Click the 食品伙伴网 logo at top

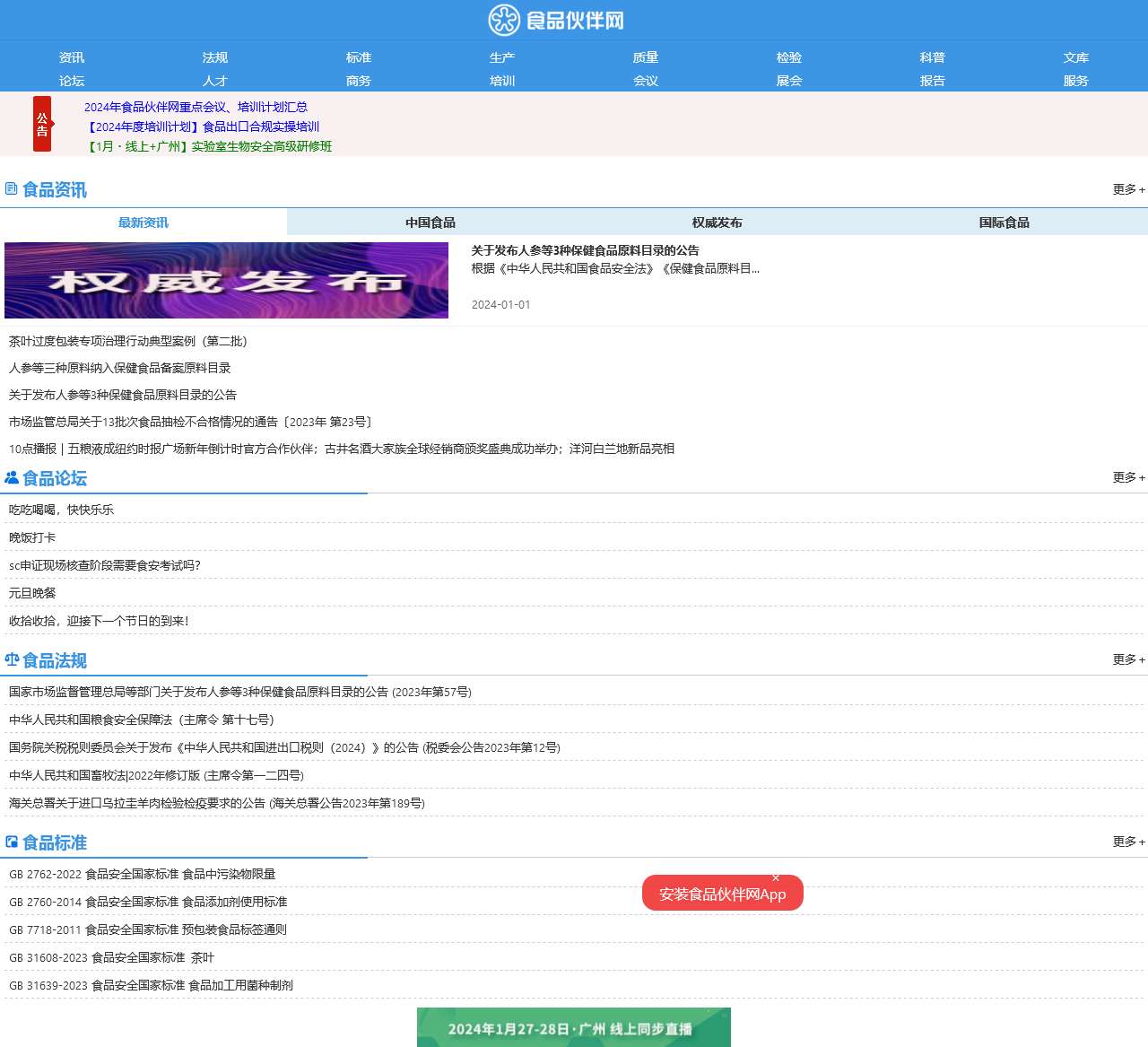point(556,20)
